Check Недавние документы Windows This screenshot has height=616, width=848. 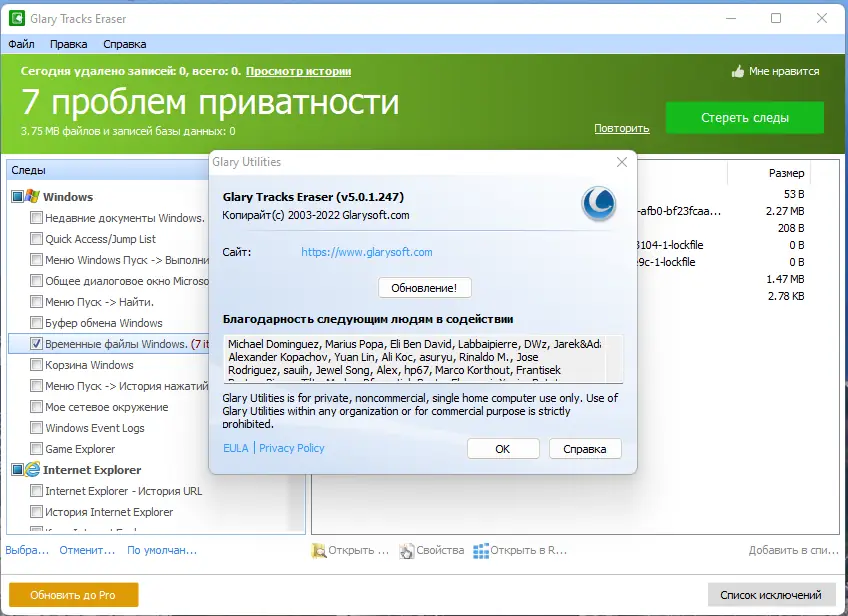pyautogui.click(x=36, y=217)
